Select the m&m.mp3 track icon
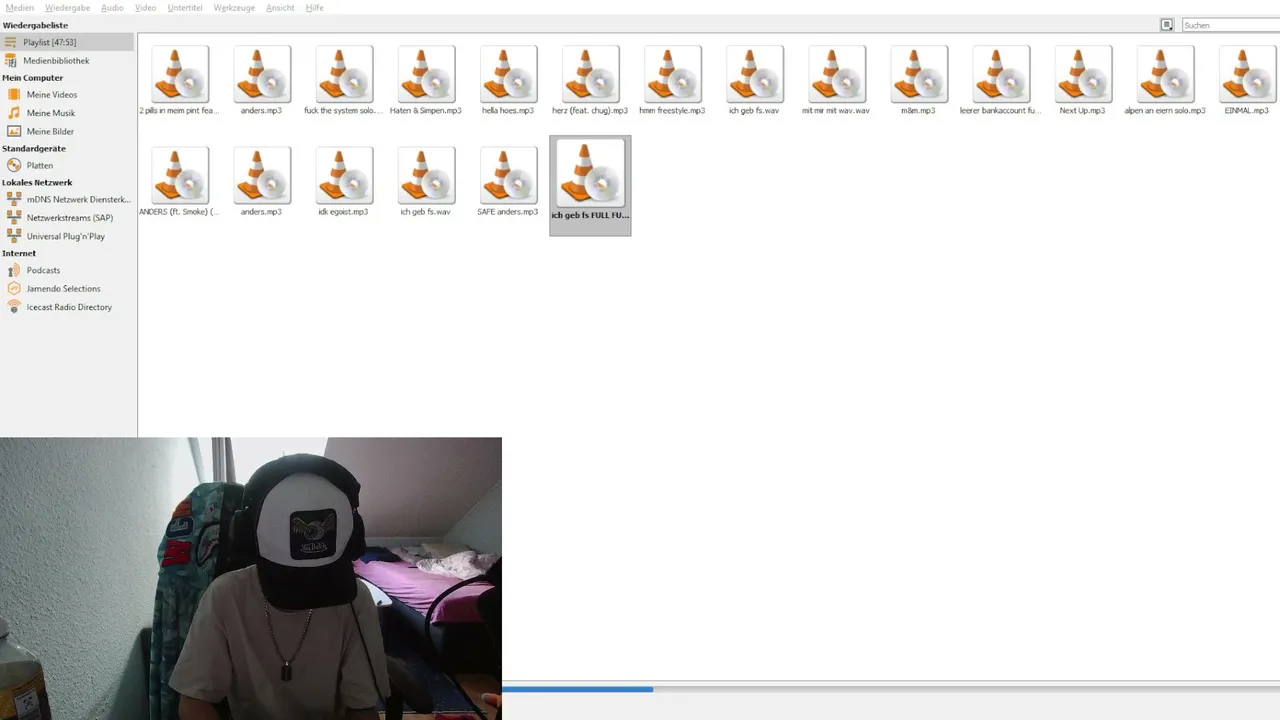Screen dimensions: 1280x720 919,74
